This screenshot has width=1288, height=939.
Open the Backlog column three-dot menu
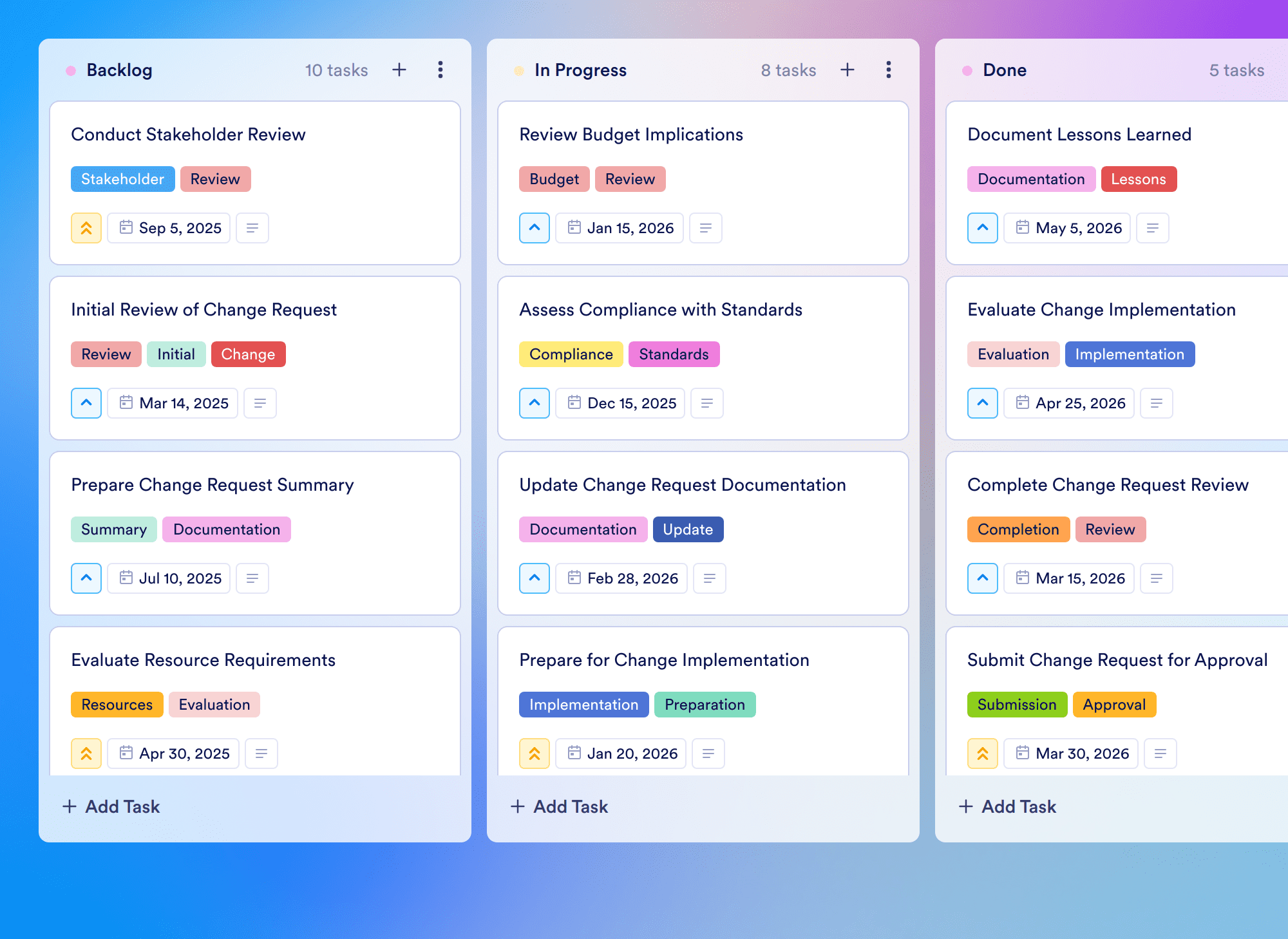440,70
